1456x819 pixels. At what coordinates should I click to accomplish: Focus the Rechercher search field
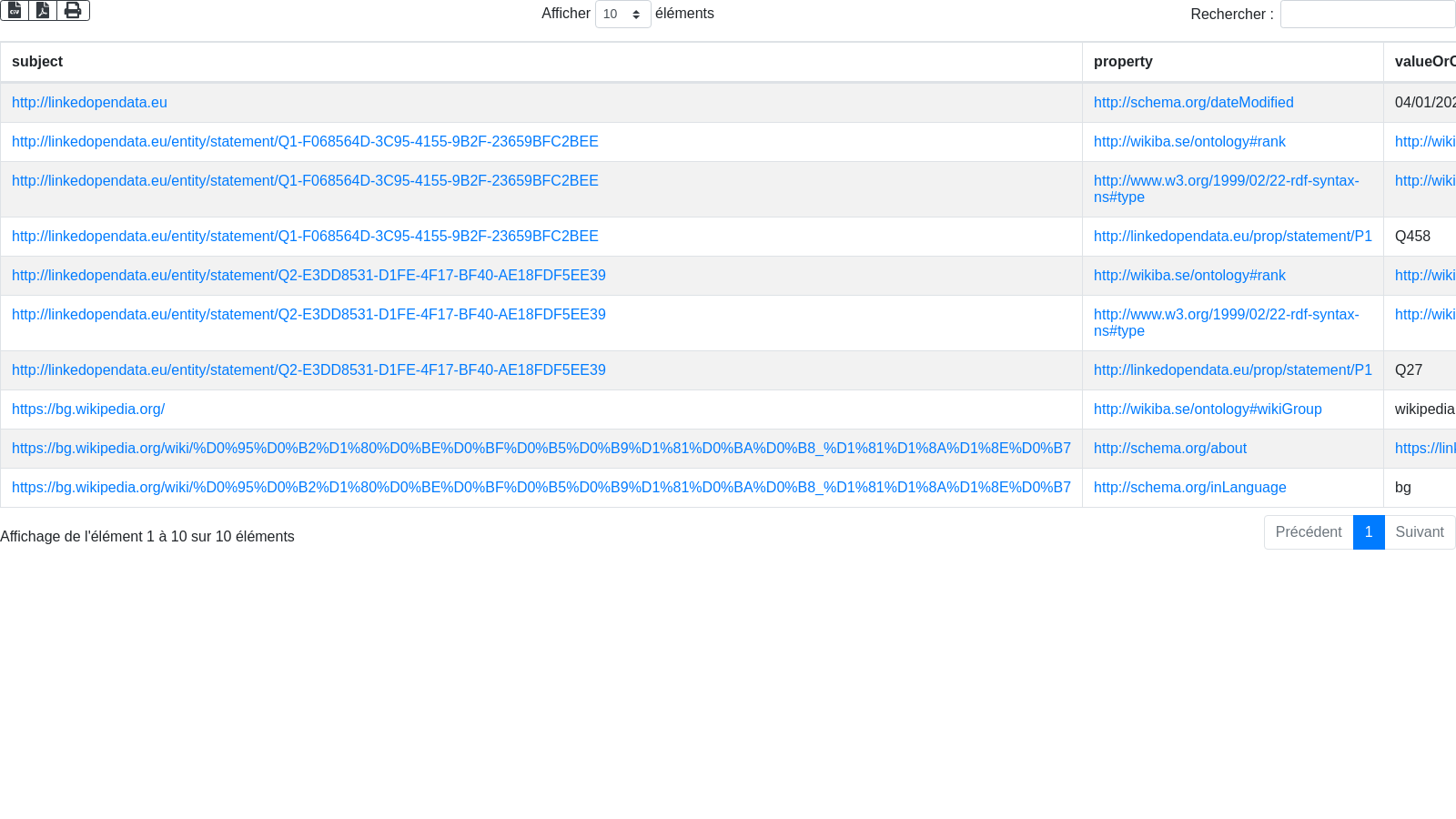pyautogui.click(x=1367, y=15)
